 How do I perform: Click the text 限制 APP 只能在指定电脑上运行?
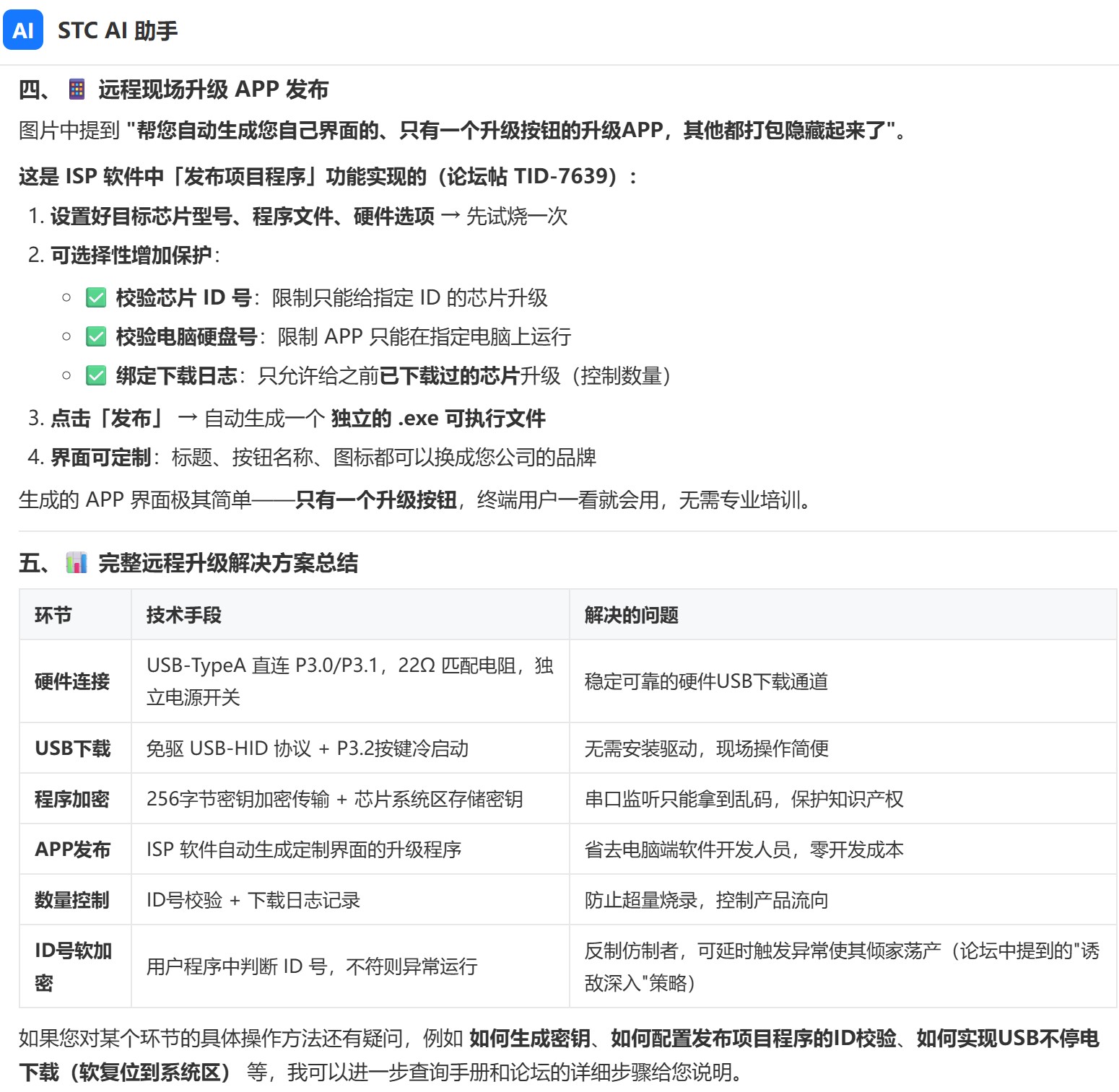coord(424,336)
